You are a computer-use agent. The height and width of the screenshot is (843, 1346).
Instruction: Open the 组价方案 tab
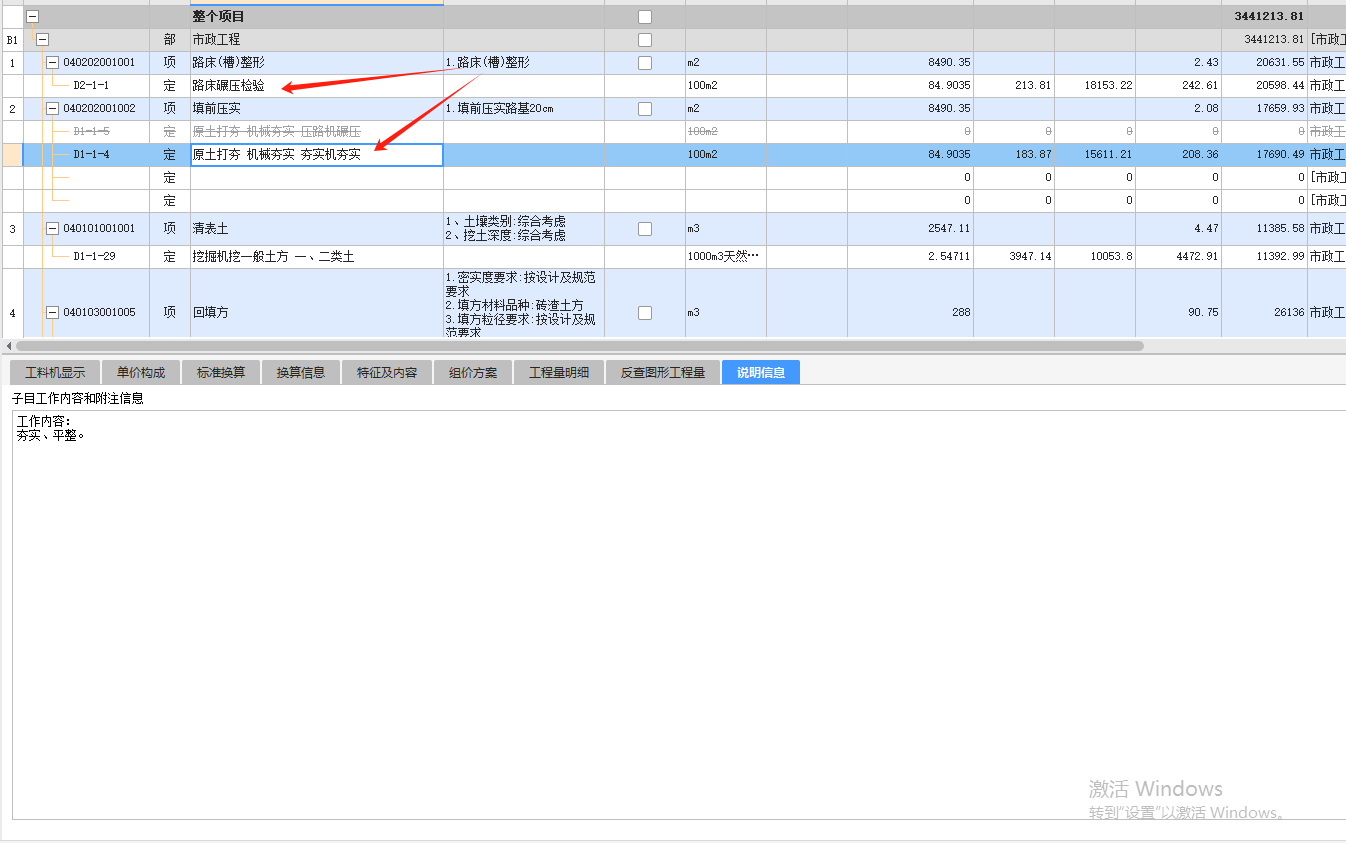(x=473, y=373)
